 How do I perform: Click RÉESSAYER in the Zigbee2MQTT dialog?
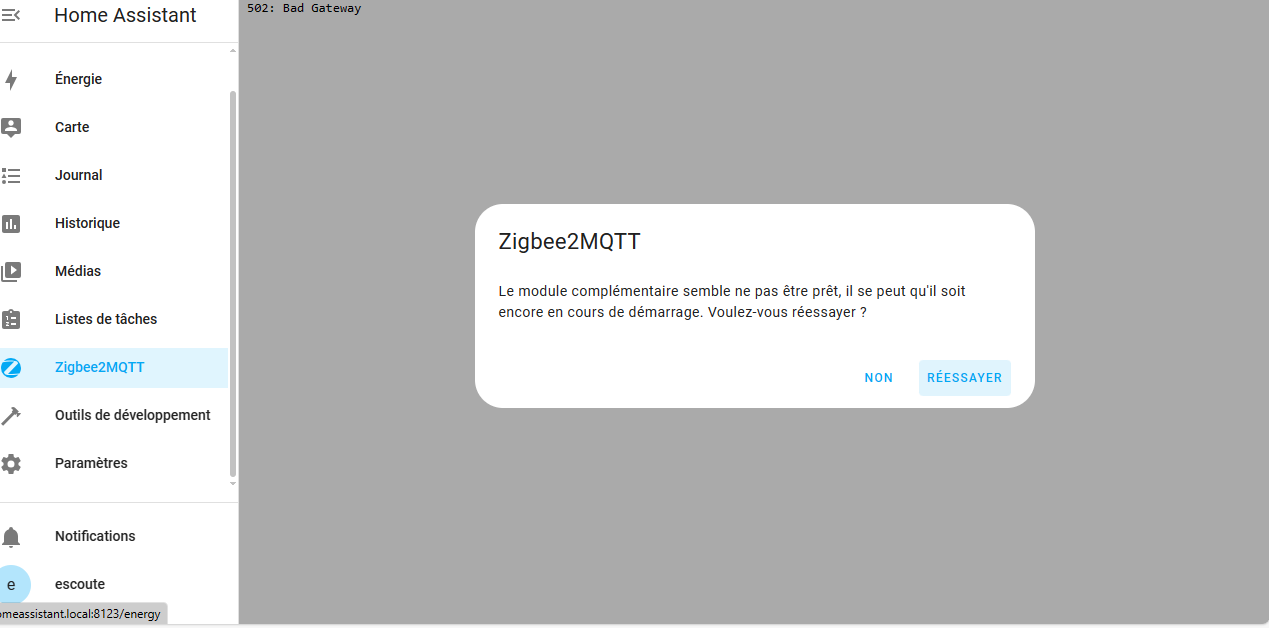coord(964,378)
